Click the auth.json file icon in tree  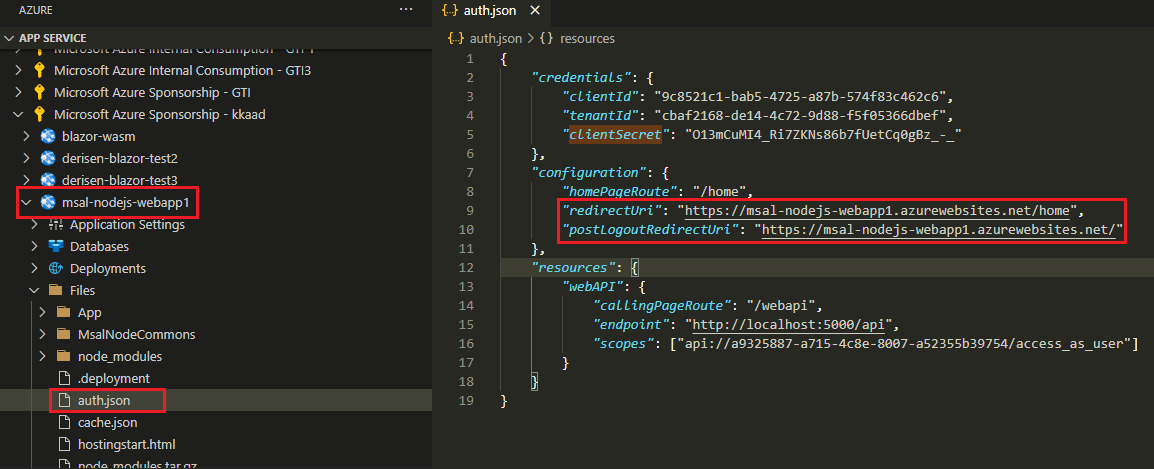(64, 400)
